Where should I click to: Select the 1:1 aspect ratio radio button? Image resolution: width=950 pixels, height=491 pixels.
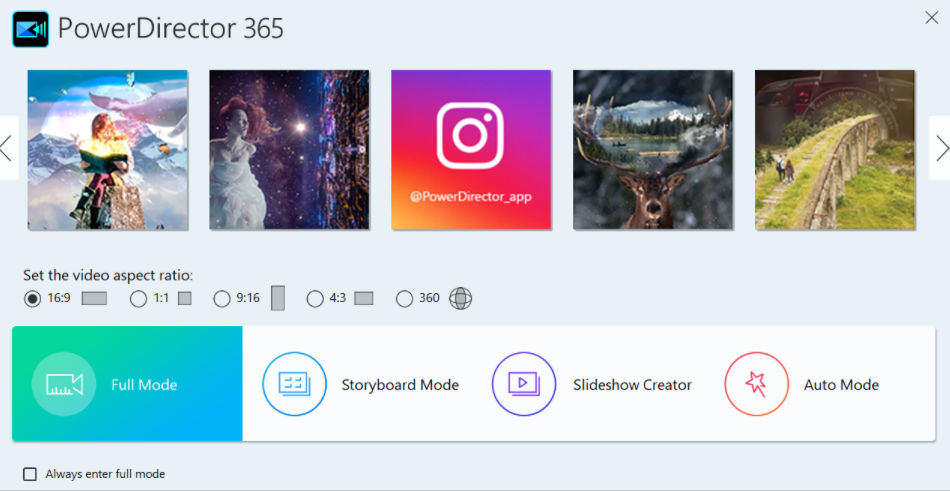[x=138, y=298]
